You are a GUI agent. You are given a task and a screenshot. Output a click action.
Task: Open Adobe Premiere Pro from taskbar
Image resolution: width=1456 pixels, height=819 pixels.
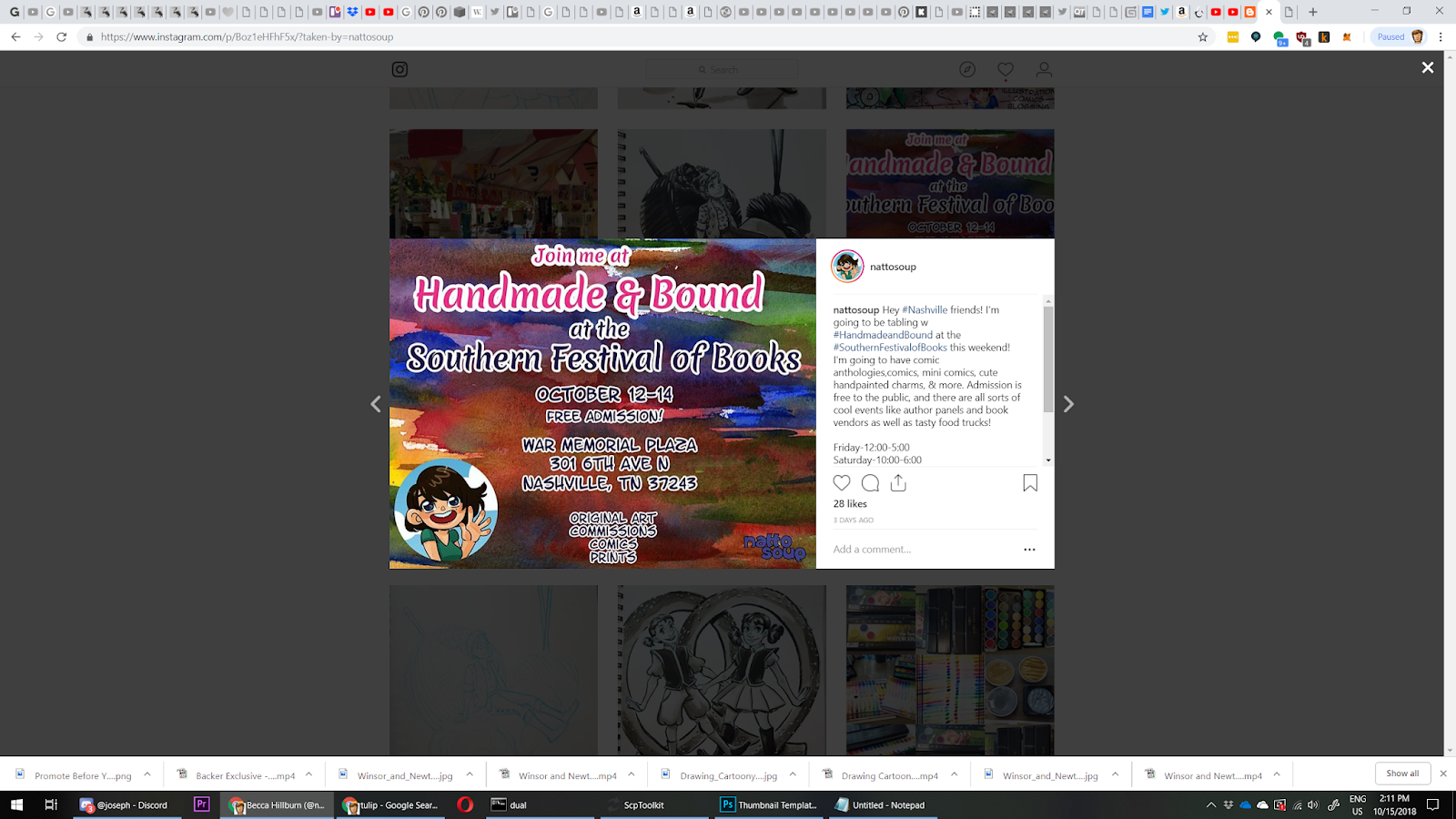(202, 804)
